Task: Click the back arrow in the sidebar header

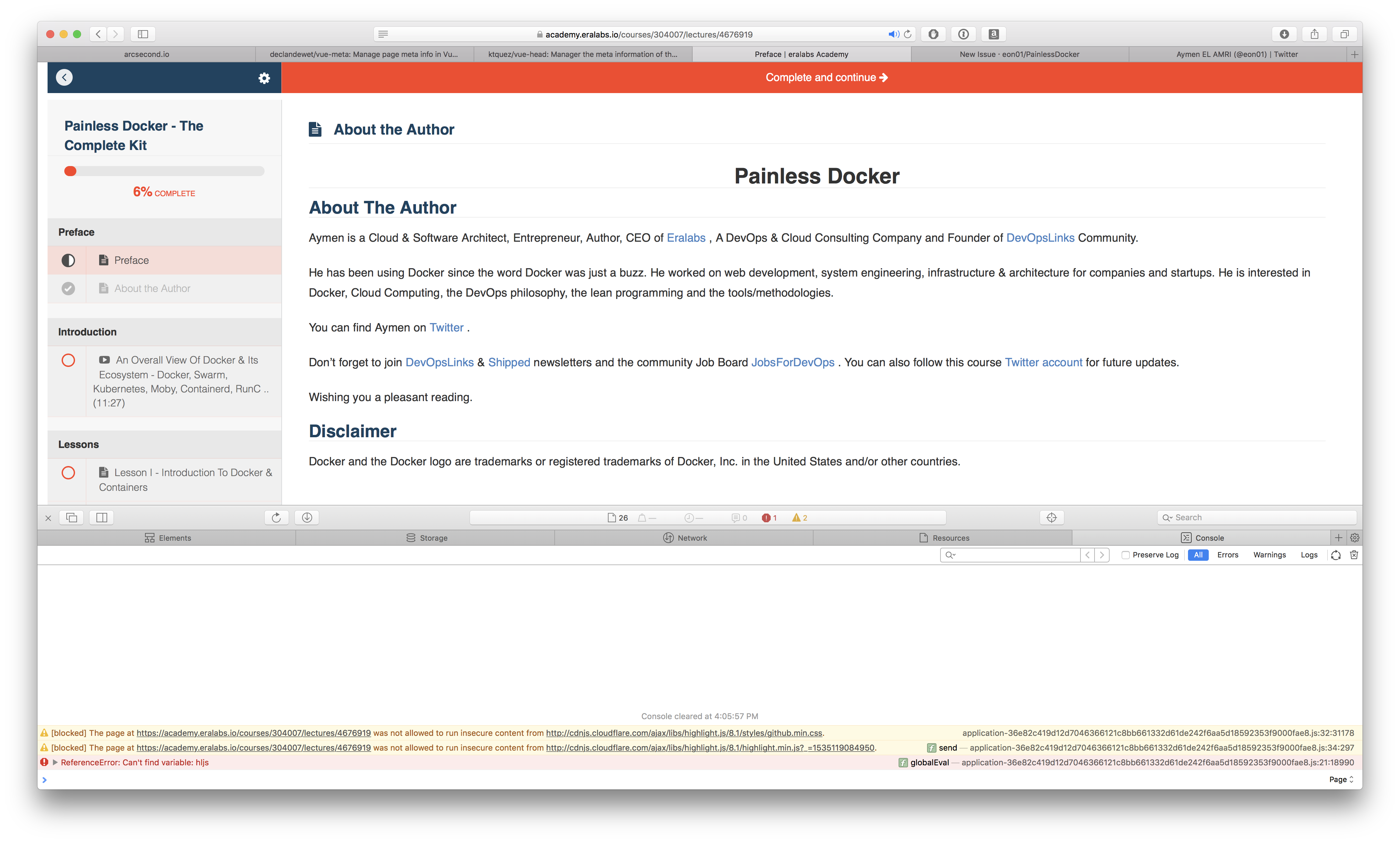Action: (64, 77)
